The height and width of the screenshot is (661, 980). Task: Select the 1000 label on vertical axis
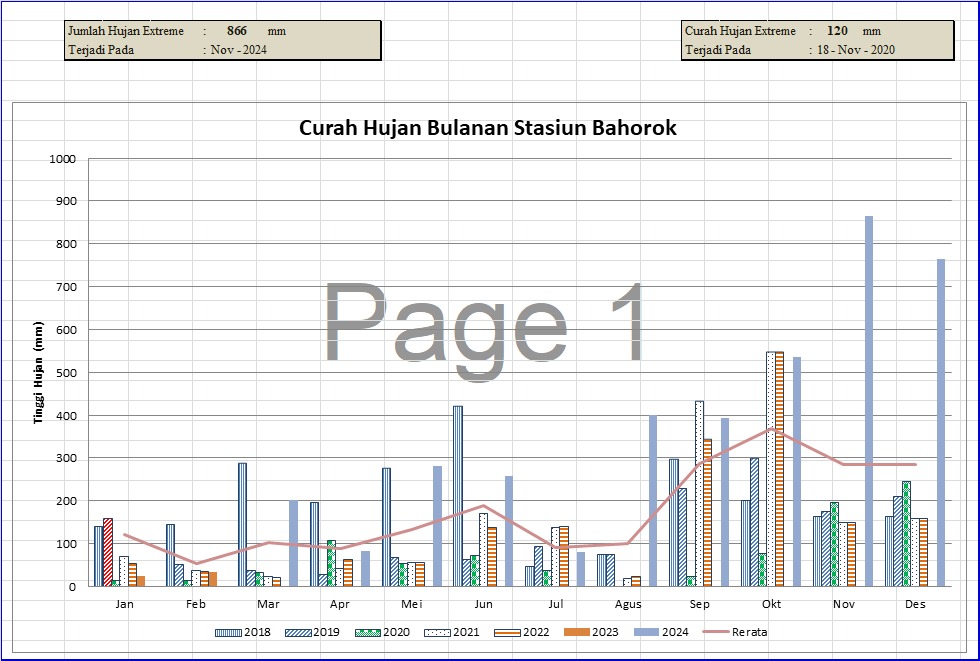tap(62, 159)
